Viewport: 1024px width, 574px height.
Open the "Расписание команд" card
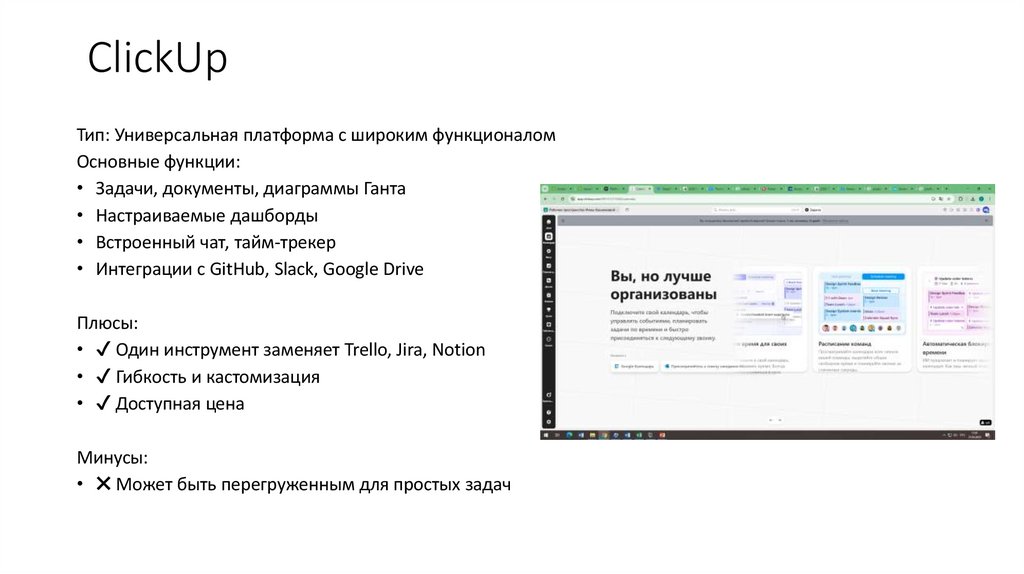pos(861,319)
